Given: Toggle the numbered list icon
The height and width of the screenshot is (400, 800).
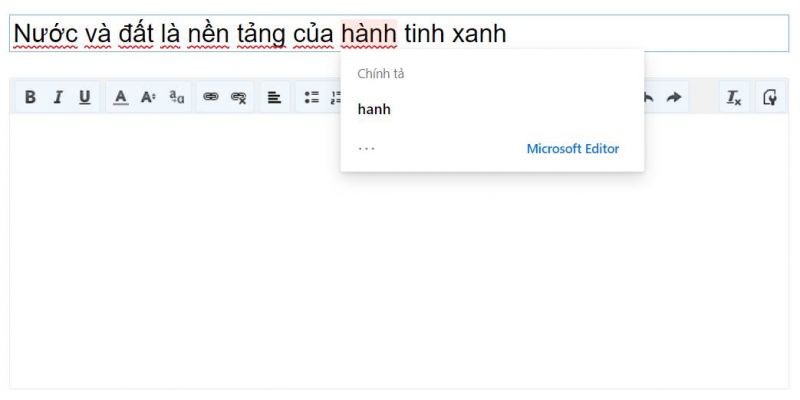Looking at the screenshot, I should click(336, 97).
